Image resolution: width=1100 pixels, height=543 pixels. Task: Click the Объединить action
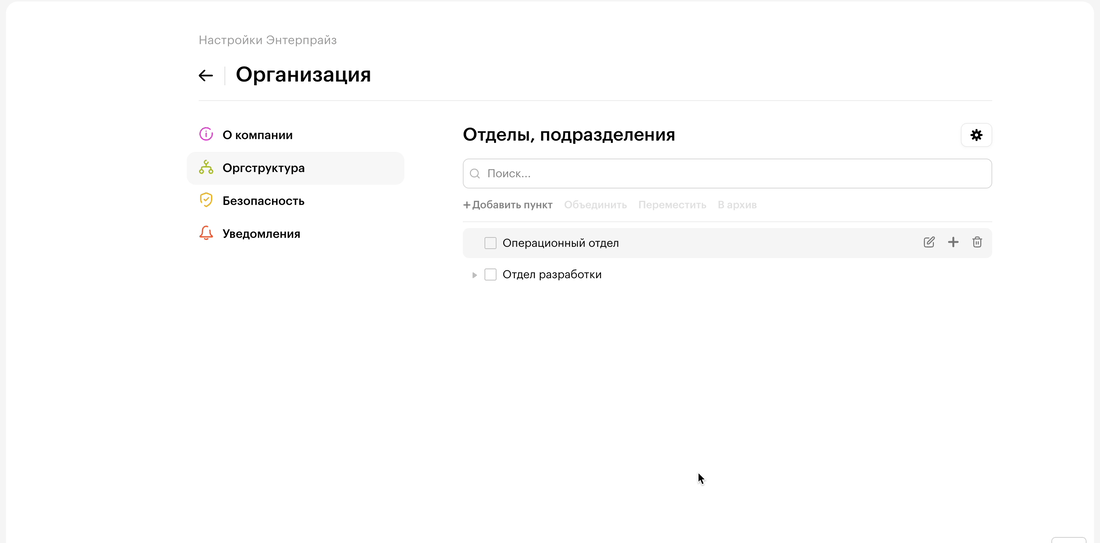(x=595, y=205)
